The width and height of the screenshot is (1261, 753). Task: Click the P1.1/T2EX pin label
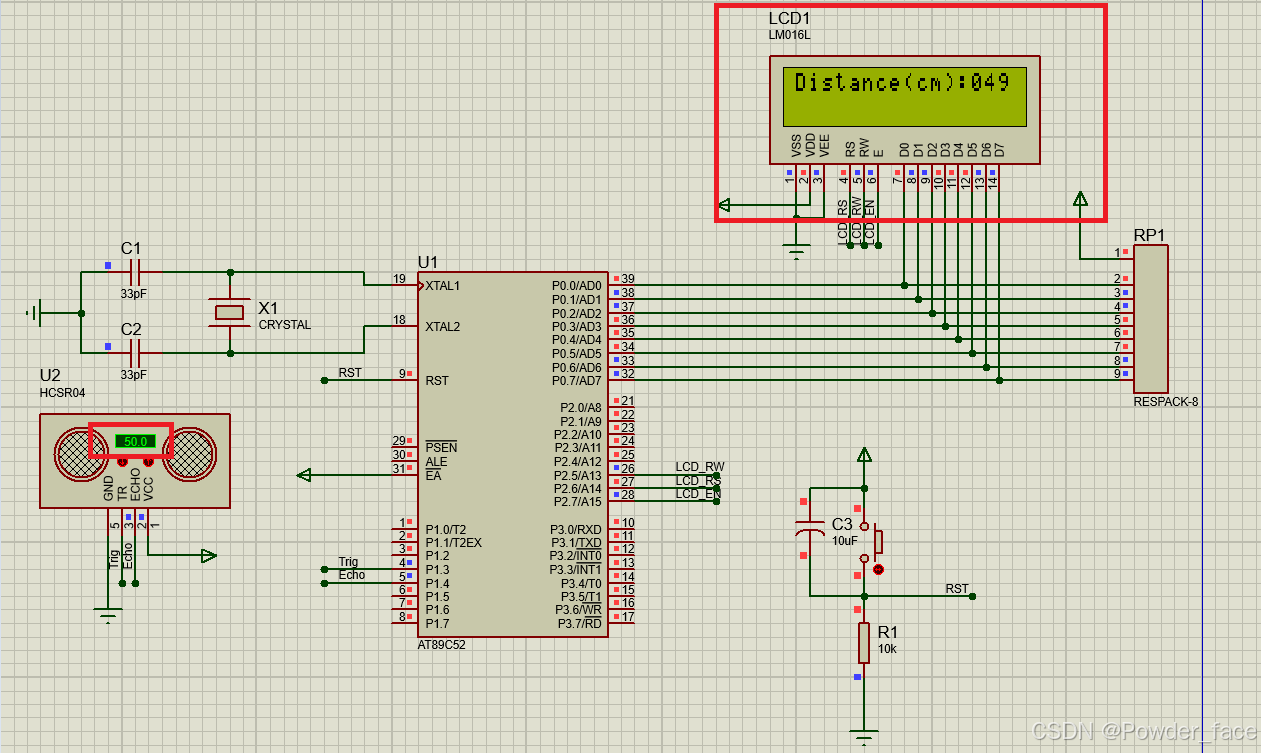coord(453,543)
